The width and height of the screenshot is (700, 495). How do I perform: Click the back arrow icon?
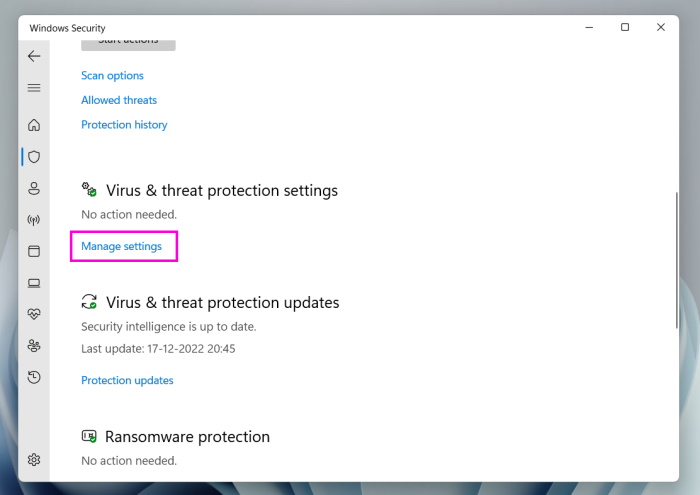click(x=34, y=56)
